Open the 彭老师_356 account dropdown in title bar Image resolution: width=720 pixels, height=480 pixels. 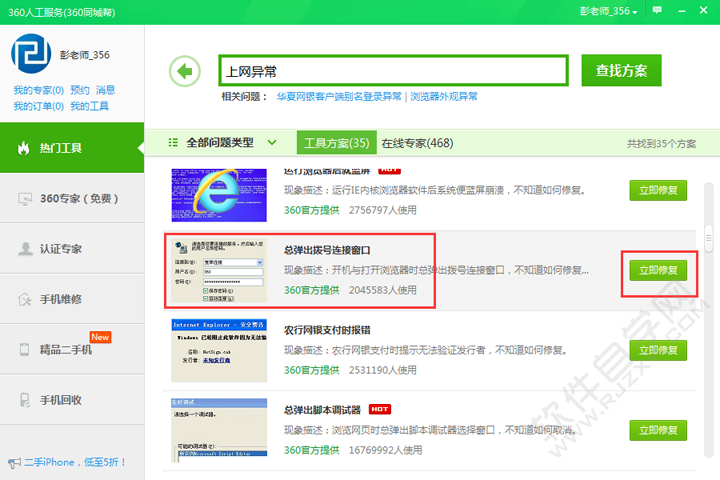608,11
